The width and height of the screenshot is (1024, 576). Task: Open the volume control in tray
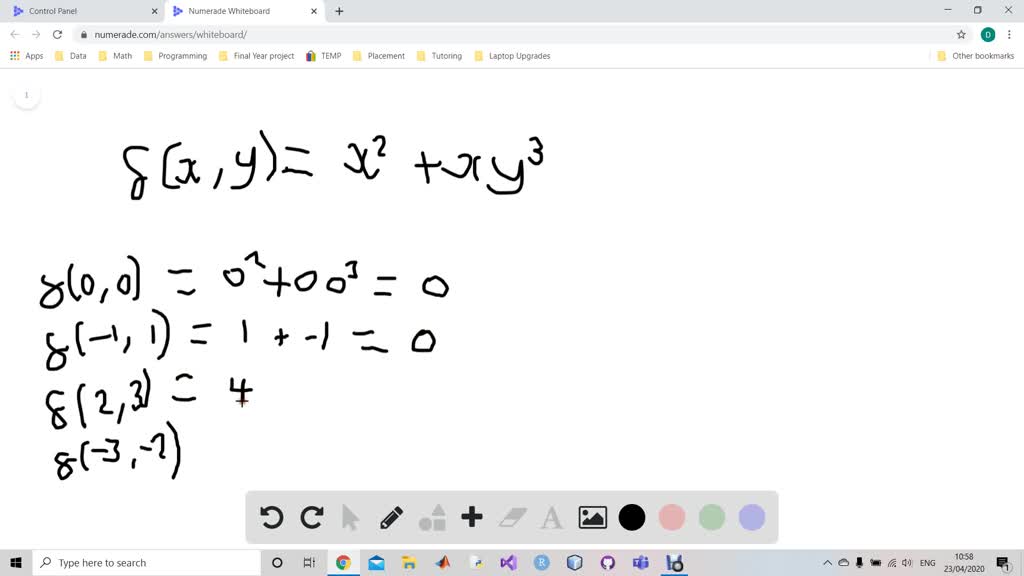click(906, 562)
